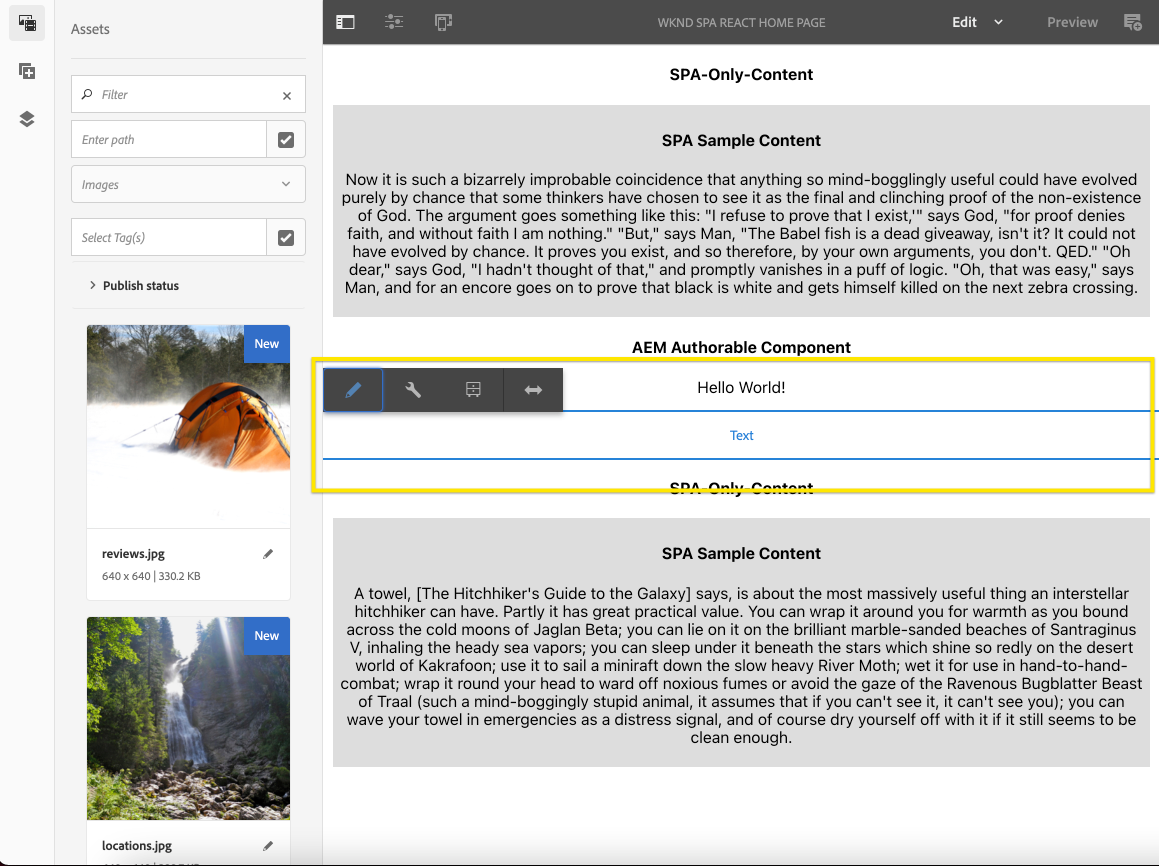The height and width of the screenshot is (866, 1159).
Task: Click the Text component placeholder
Action: 741,435
